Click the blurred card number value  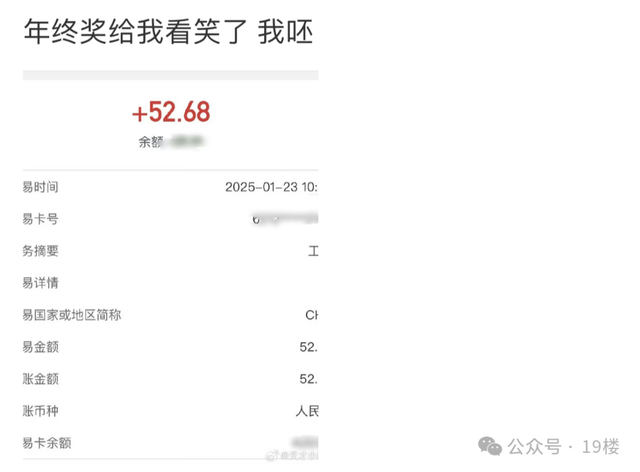click(284, 218)
